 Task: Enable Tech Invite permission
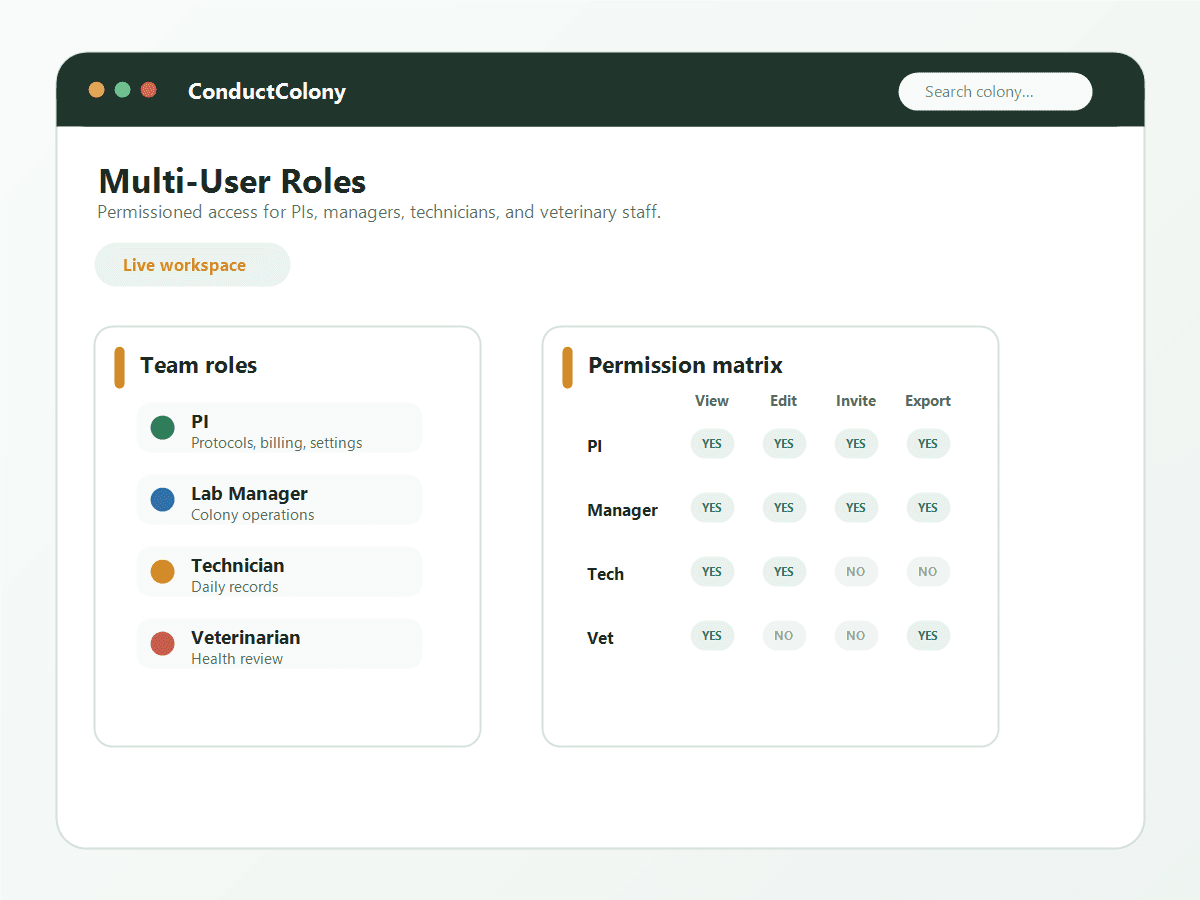[856, 572]
